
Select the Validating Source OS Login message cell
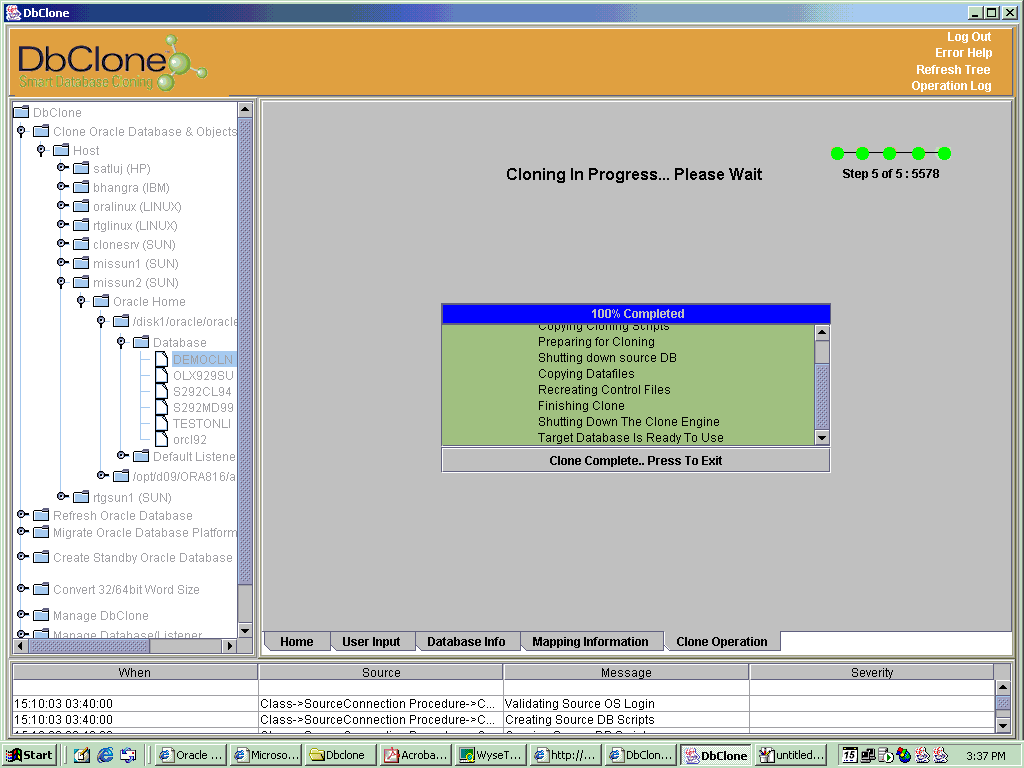coord(626,703)
